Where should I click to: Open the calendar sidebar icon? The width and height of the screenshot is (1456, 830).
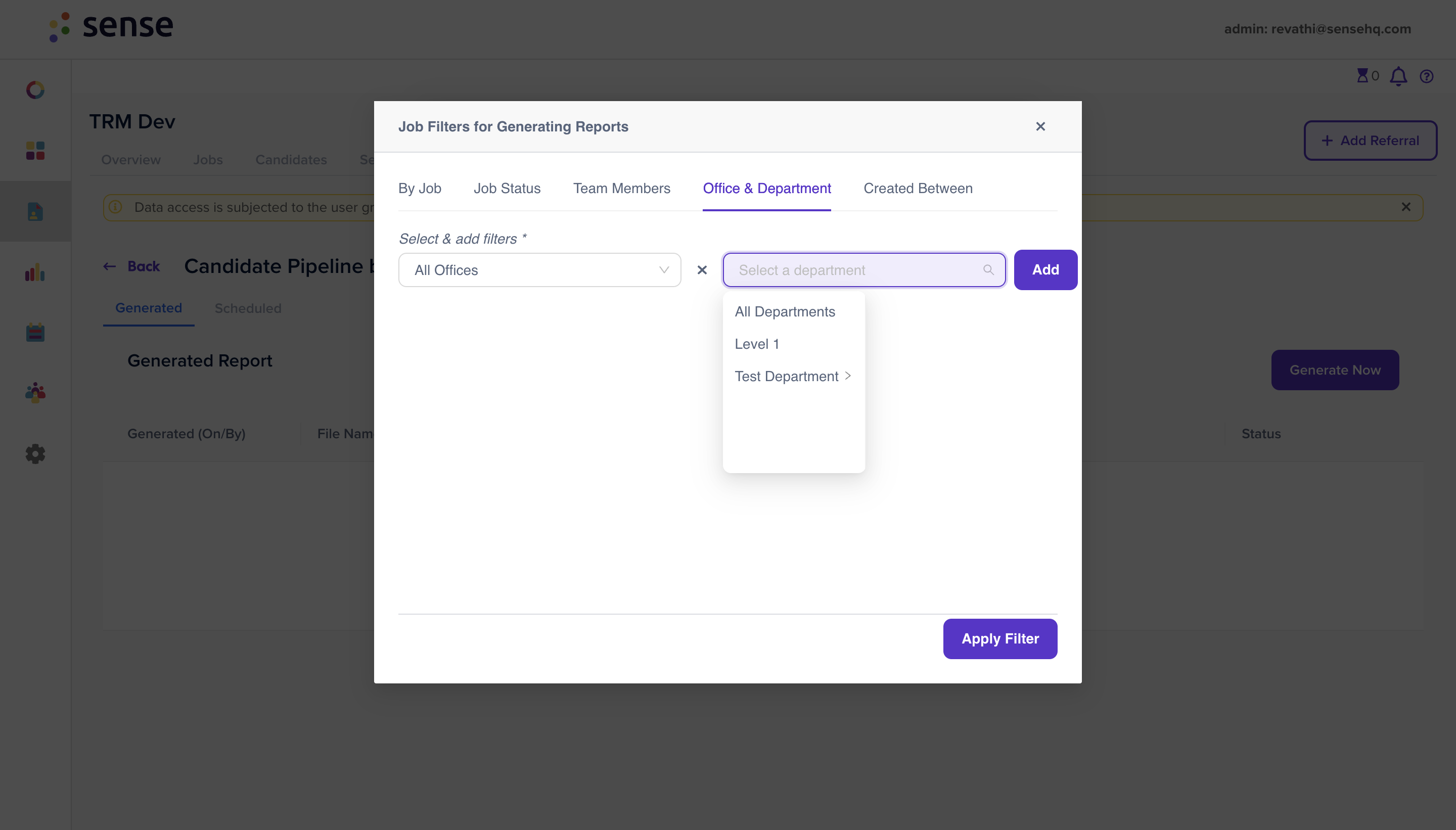35,332
